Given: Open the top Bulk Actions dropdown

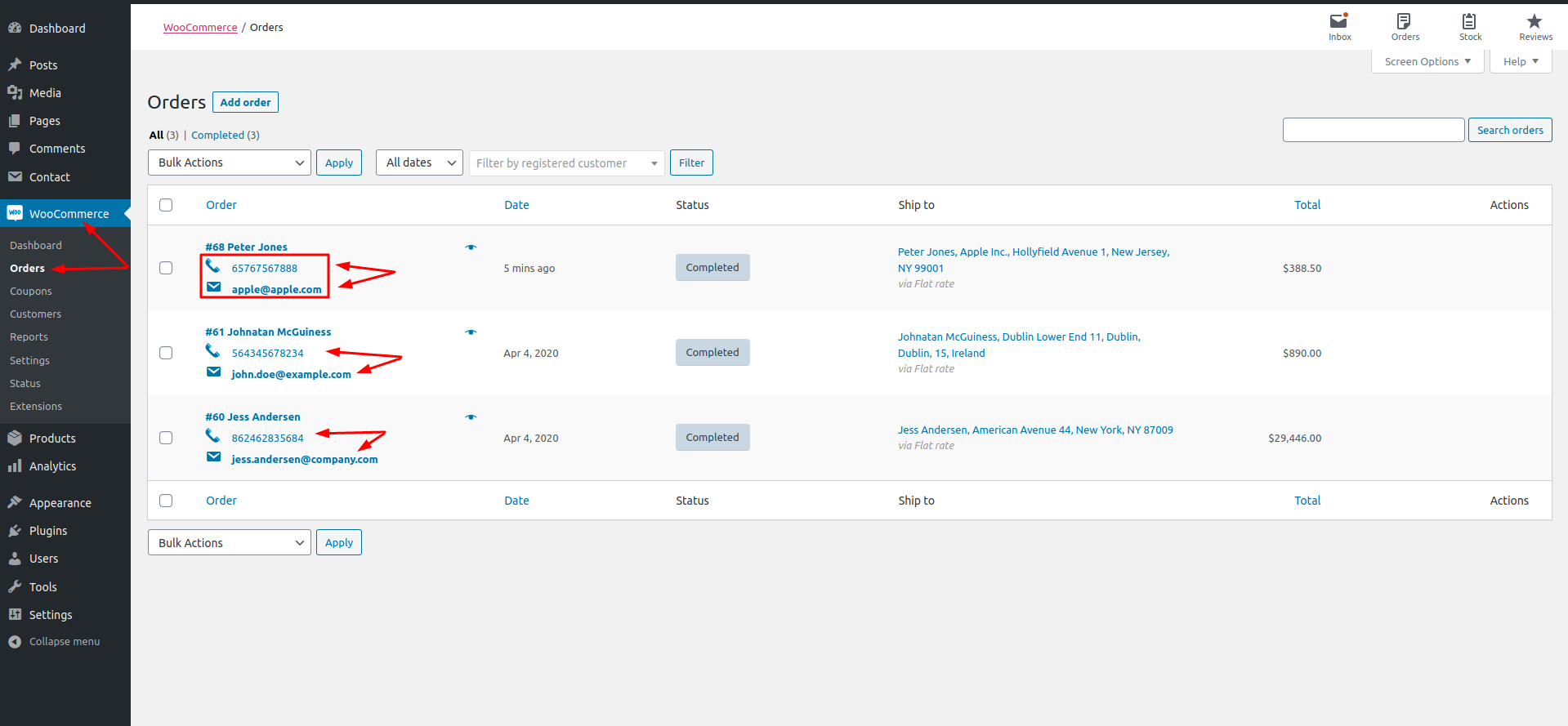Looking at the screenshot, I should [230, 163].
